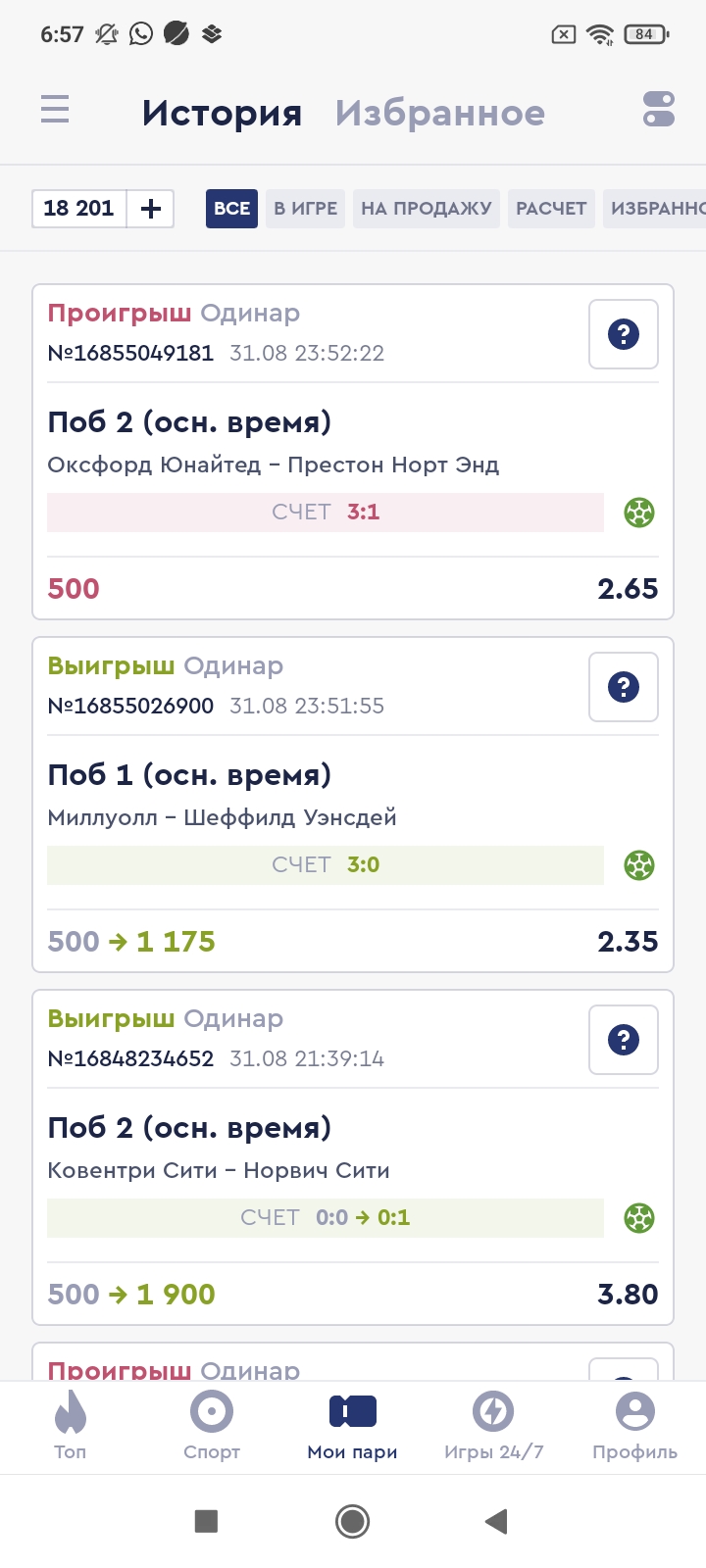Screen dimensions: 706x1568
Task: Select the ВСЕ filter
Action: [x=231, y=209]
